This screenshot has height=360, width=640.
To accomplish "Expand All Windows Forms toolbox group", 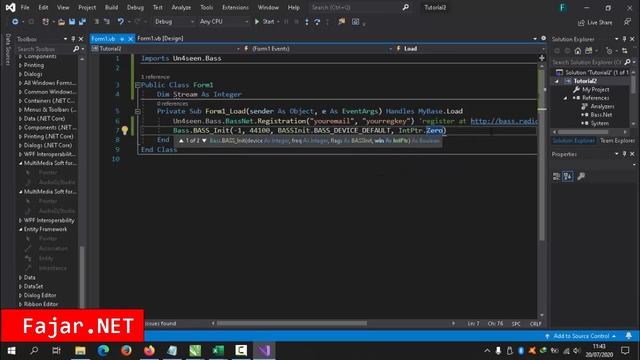I will coord(21,83).
